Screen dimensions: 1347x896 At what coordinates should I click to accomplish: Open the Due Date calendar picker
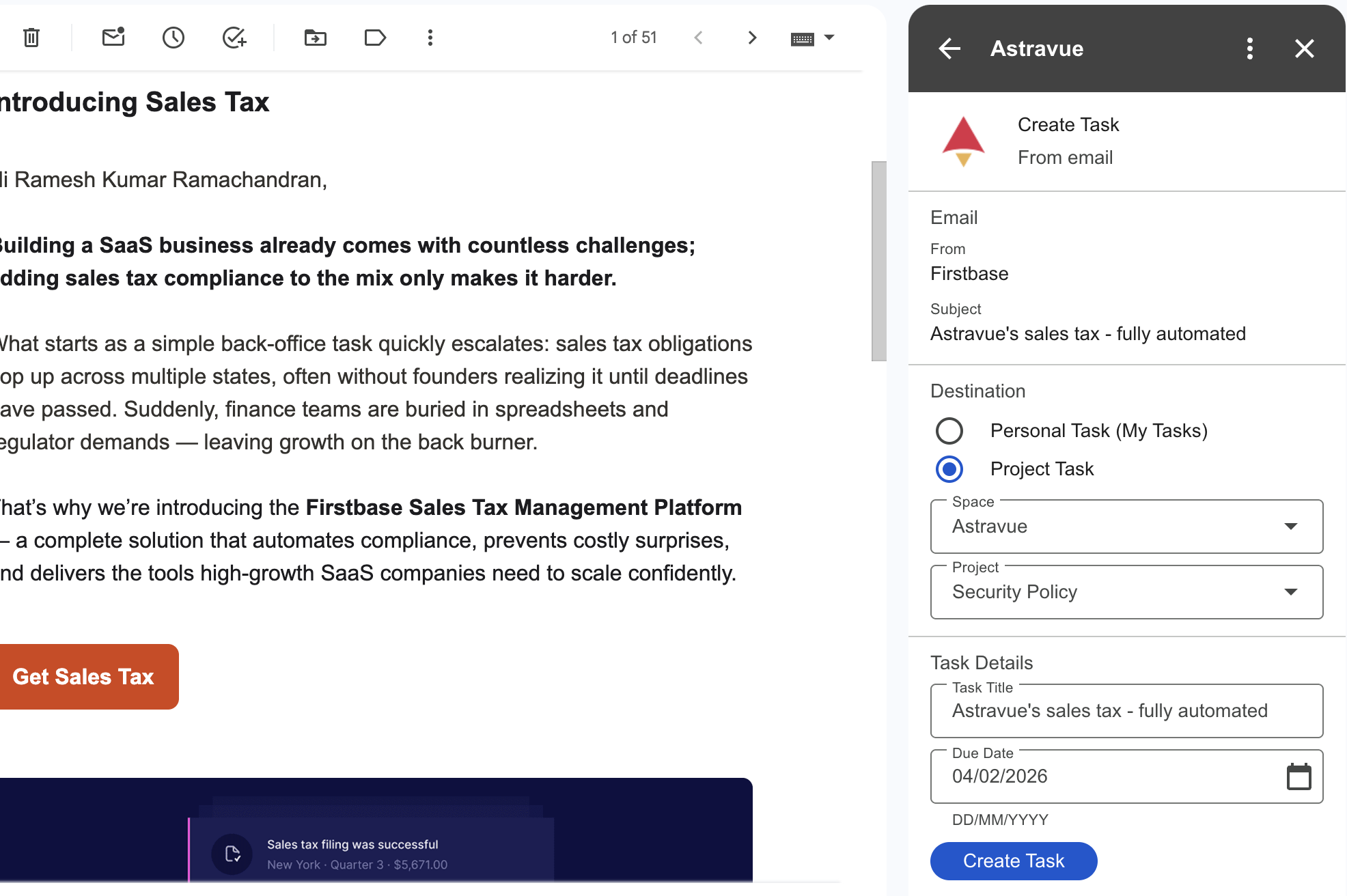[1299, 777]
